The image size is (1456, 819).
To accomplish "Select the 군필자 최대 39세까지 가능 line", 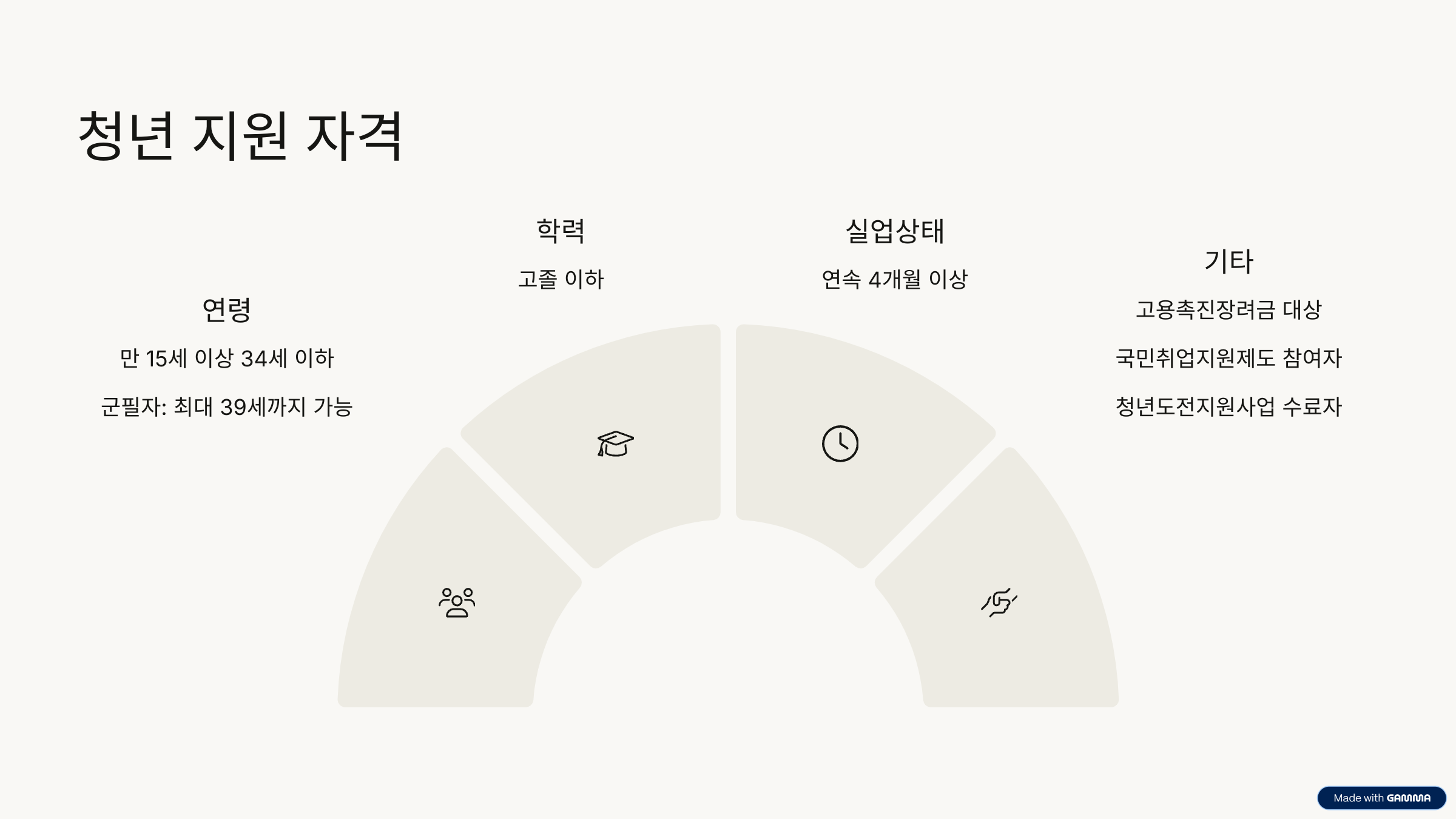I will (x=226, y=406).
